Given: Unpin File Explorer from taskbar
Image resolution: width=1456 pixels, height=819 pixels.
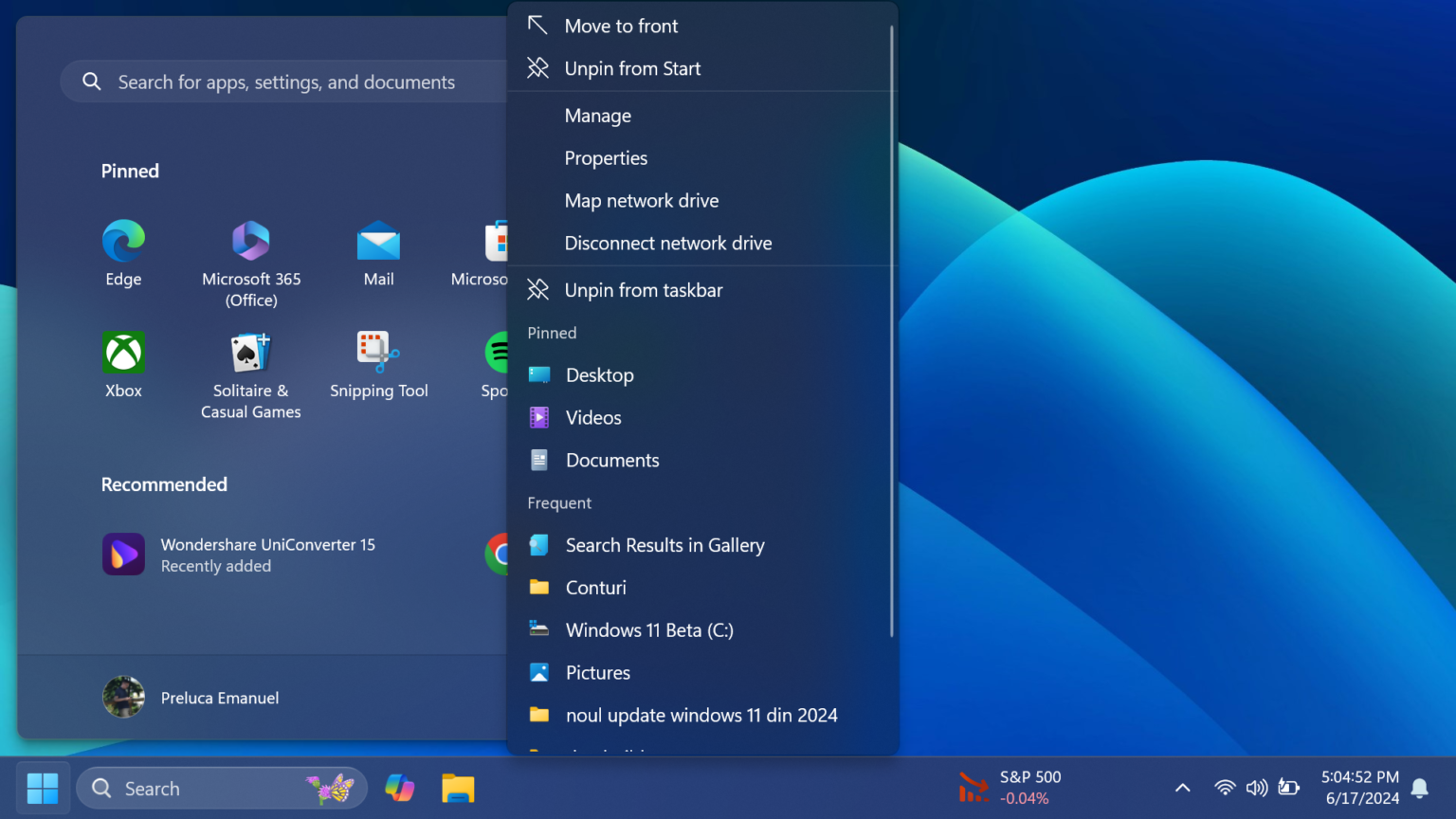Looking at the screenshot, I should coord(644,290).
